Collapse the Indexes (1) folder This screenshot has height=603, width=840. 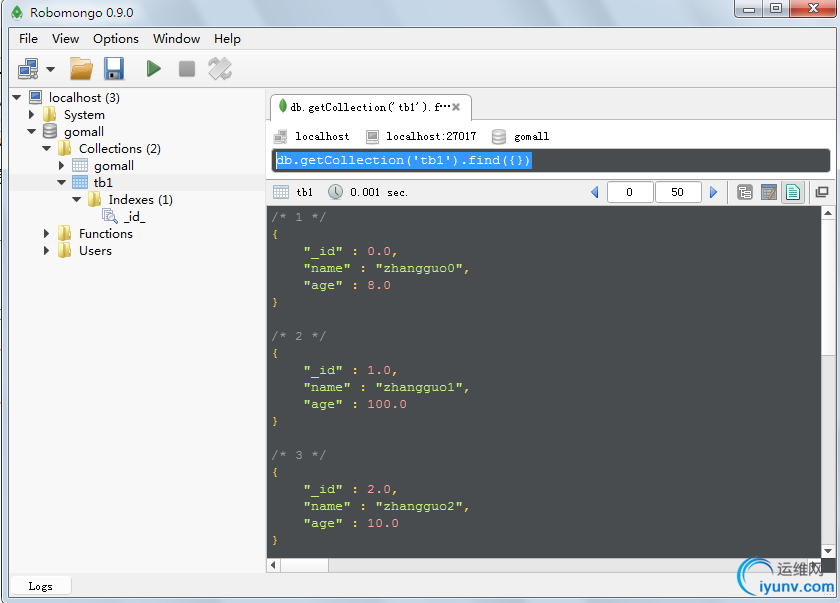point(77,200)
